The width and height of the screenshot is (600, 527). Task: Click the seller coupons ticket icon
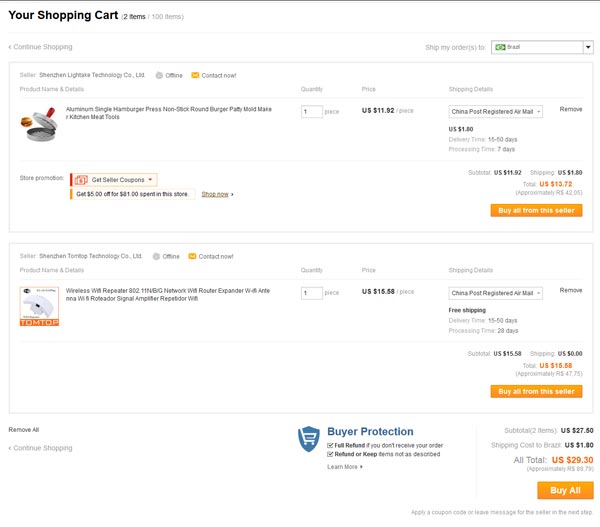coord(81,179)
